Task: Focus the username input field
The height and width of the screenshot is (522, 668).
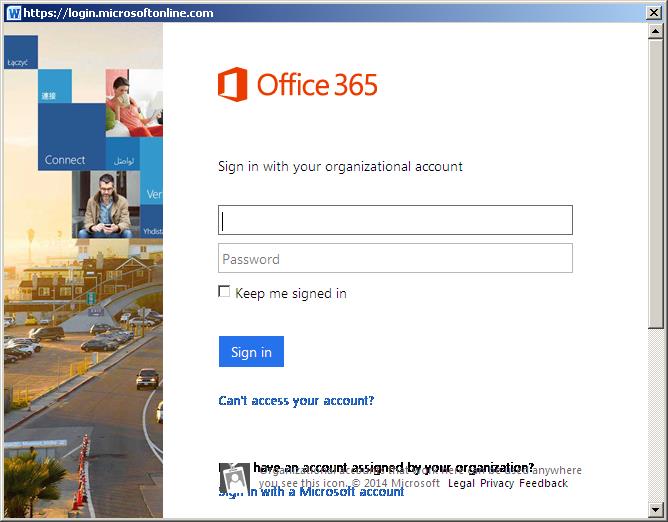Action: (395, 220)
